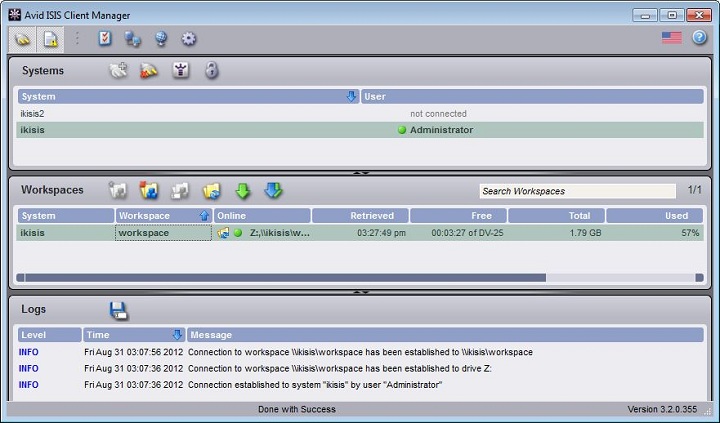This screenshot has height=423, width=720.
Task: Open the gear settings icon in top toolbar
Action: pyautogui.click(x=189, y=39)
